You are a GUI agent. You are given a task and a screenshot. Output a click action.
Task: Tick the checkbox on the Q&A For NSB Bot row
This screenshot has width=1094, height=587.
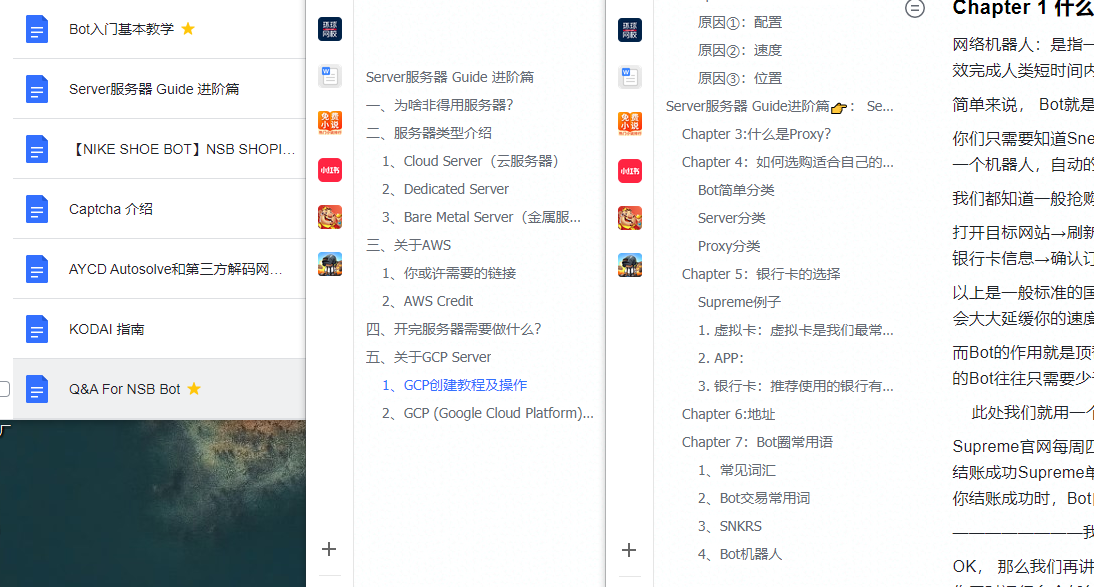(x=4, y=389)
